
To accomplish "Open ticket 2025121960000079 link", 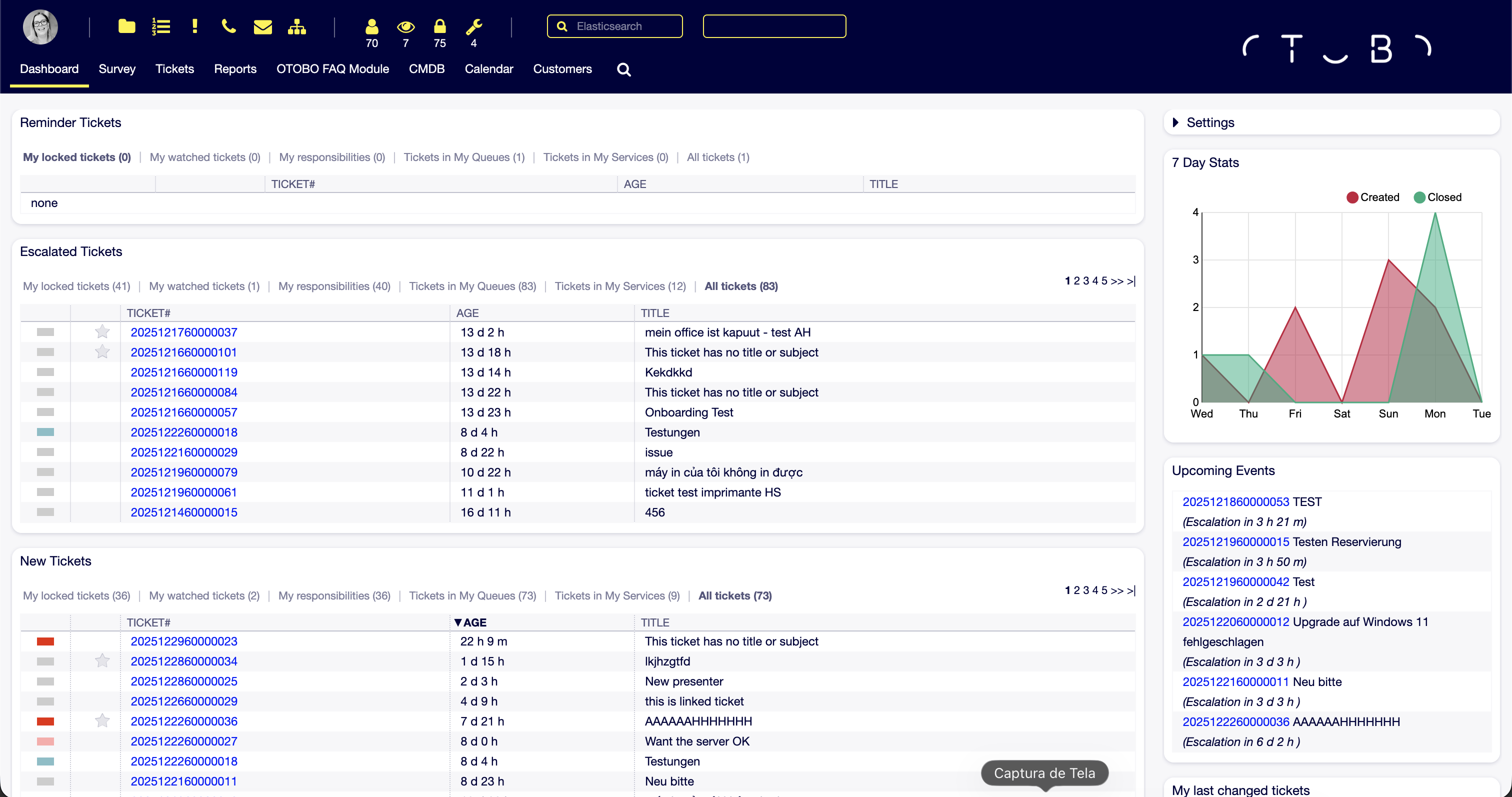I will (183, 472).
